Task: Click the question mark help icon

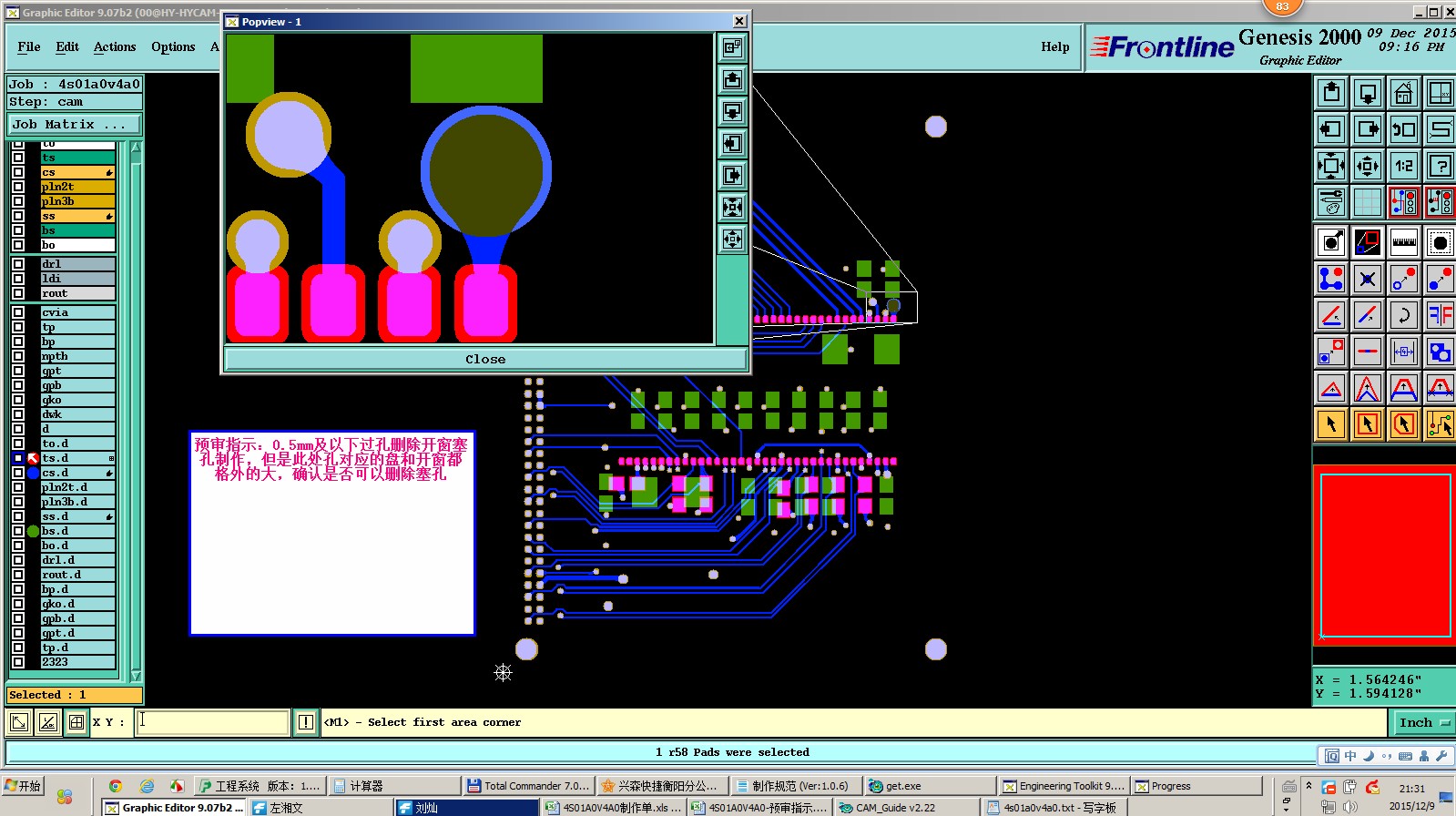Action: pyautogui.click(x=1441, y=166)
